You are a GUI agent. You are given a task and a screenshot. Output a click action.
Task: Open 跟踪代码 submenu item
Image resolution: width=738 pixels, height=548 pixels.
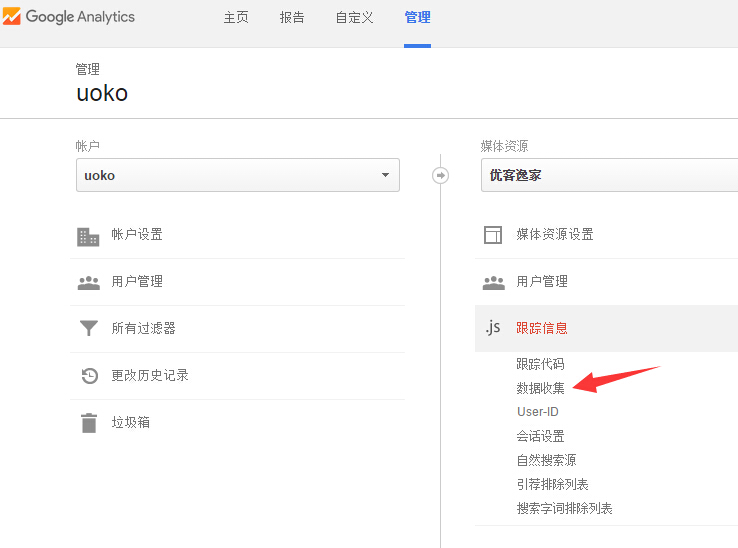click(540, 364)
